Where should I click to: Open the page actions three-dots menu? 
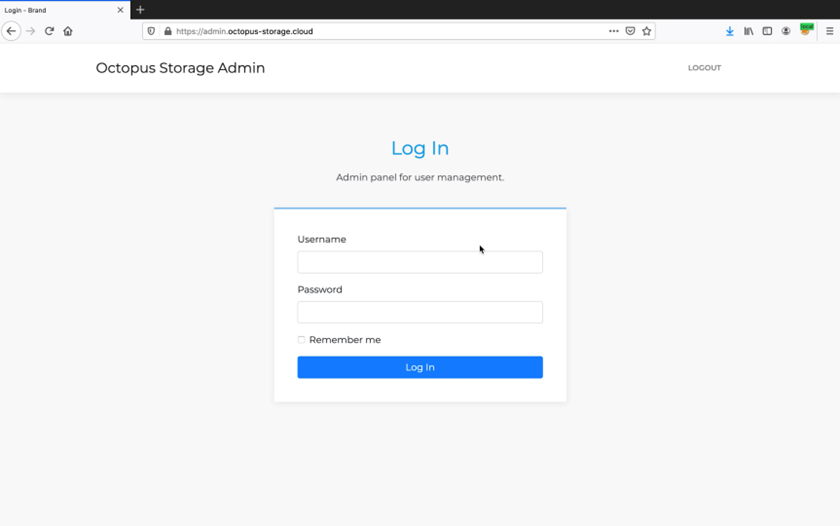(614, 31)
